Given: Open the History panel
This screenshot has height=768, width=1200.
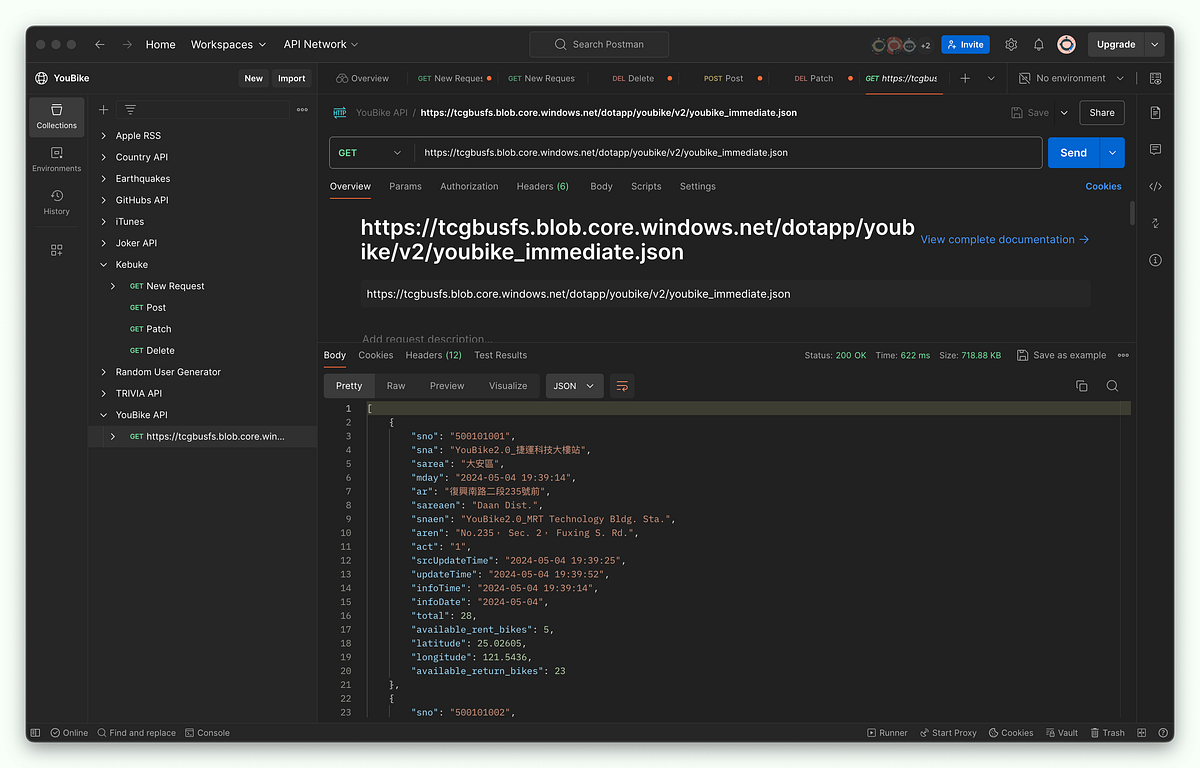Looking at the screenshot, I should (56, 200).
